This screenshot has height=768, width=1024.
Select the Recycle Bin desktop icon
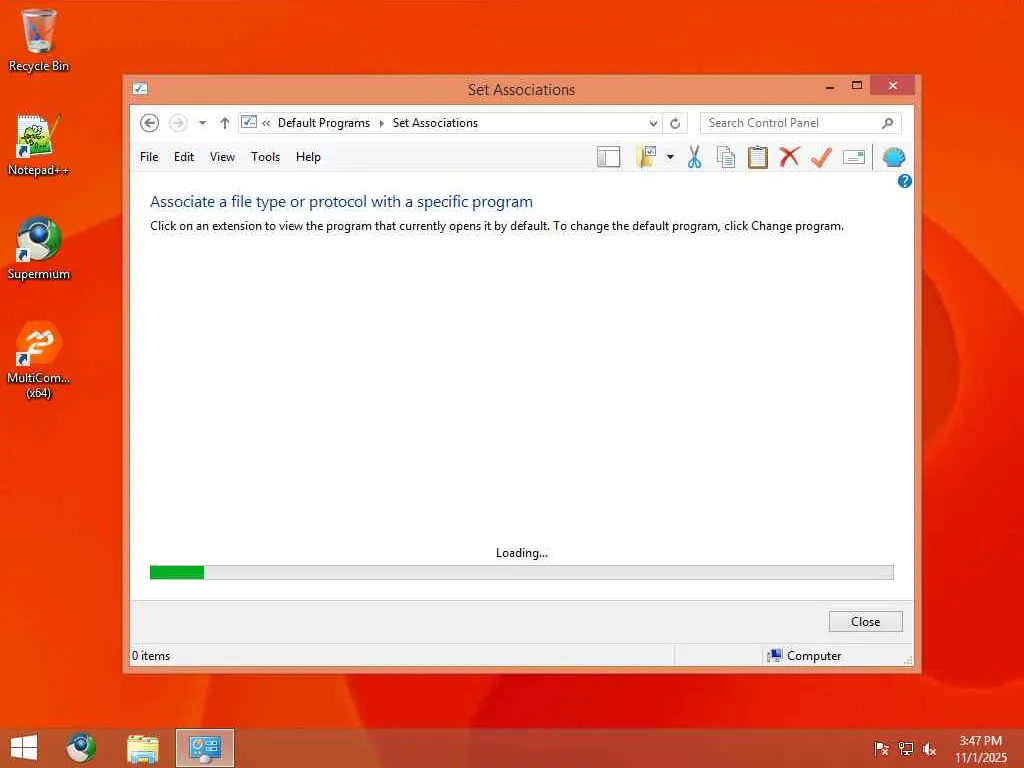click(39, 40)
